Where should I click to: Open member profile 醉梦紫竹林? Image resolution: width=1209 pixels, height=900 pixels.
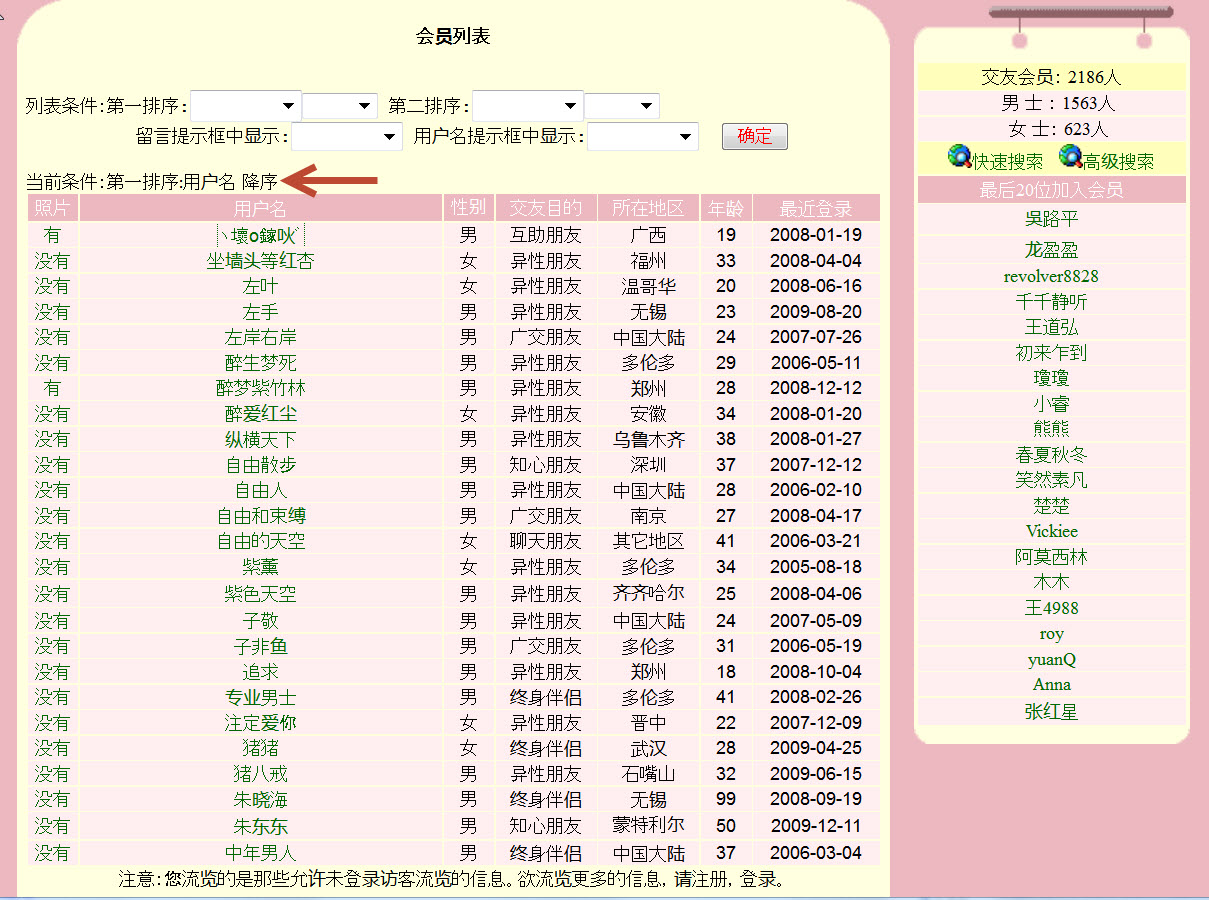tap(260, 388)
